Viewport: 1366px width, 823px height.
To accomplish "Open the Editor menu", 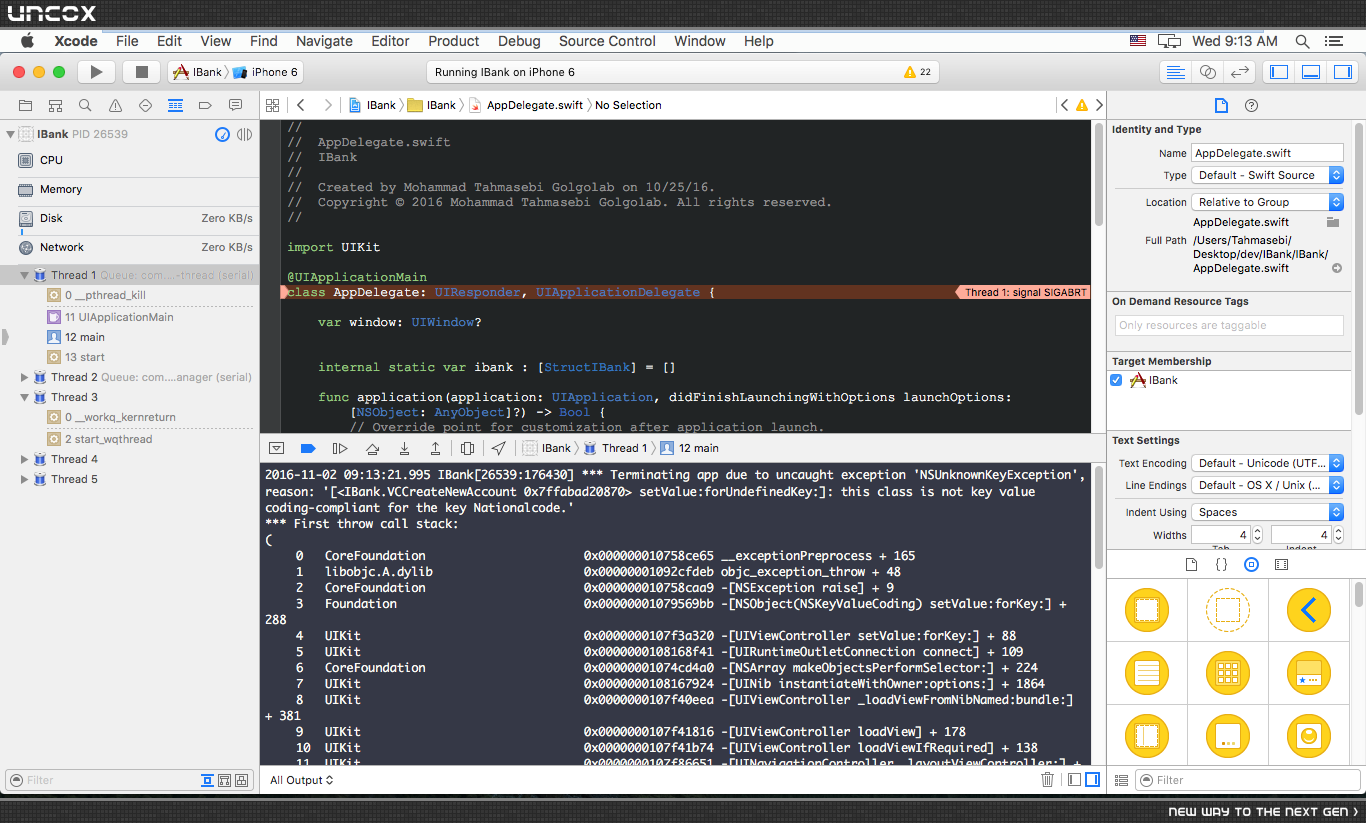I will coord(390,41).
